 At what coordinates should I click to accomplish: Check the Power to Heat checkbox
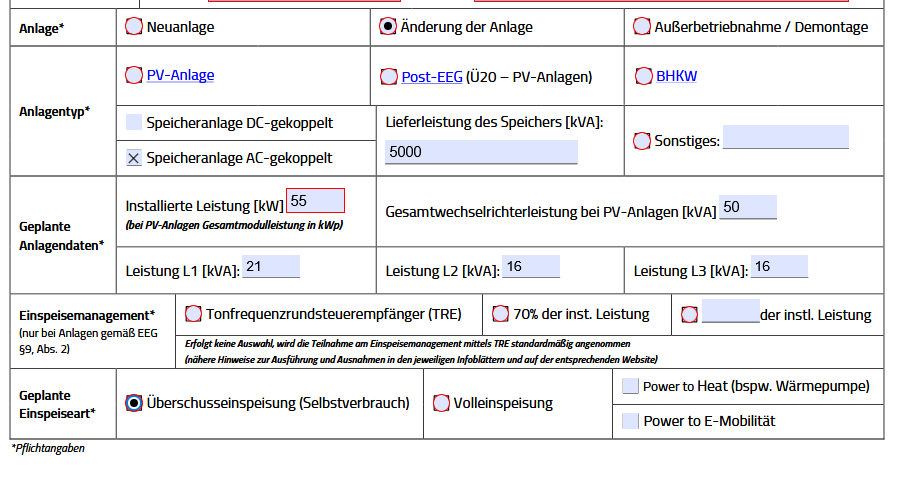pos(630,386)
